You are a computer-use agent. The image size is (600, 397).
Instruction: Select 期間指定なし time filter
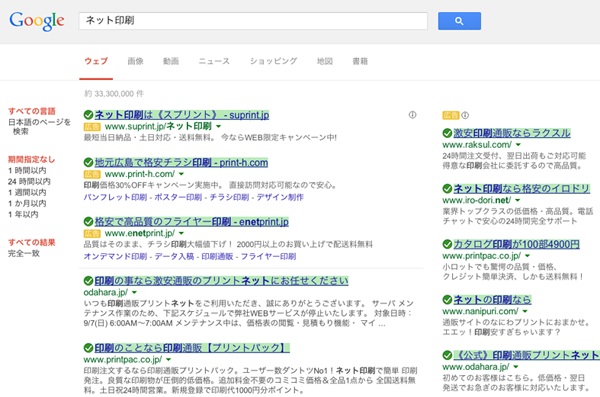click(31, 159)
